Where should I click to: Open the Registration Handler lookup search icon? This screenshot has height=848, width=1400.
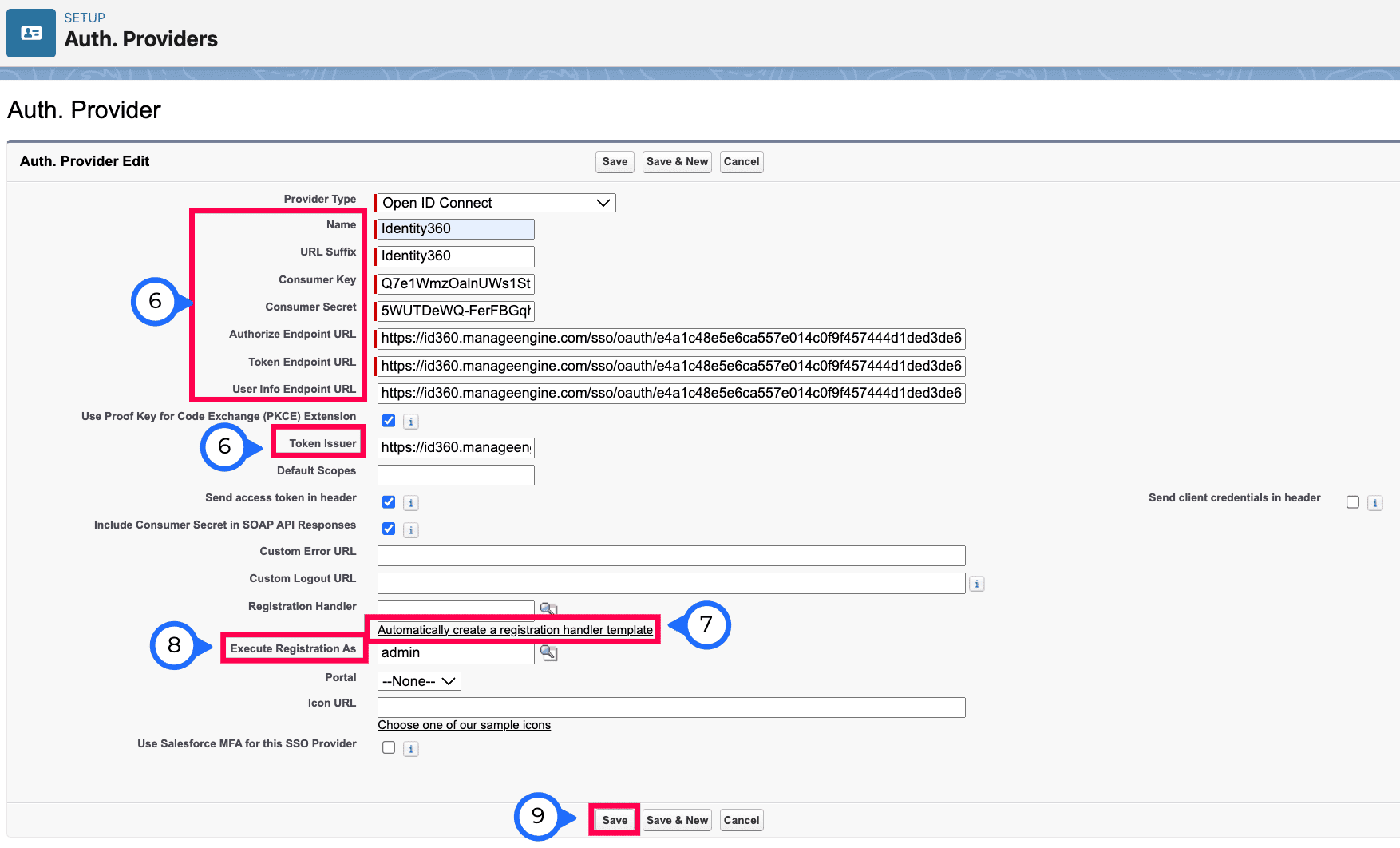[x=548, y=608]
